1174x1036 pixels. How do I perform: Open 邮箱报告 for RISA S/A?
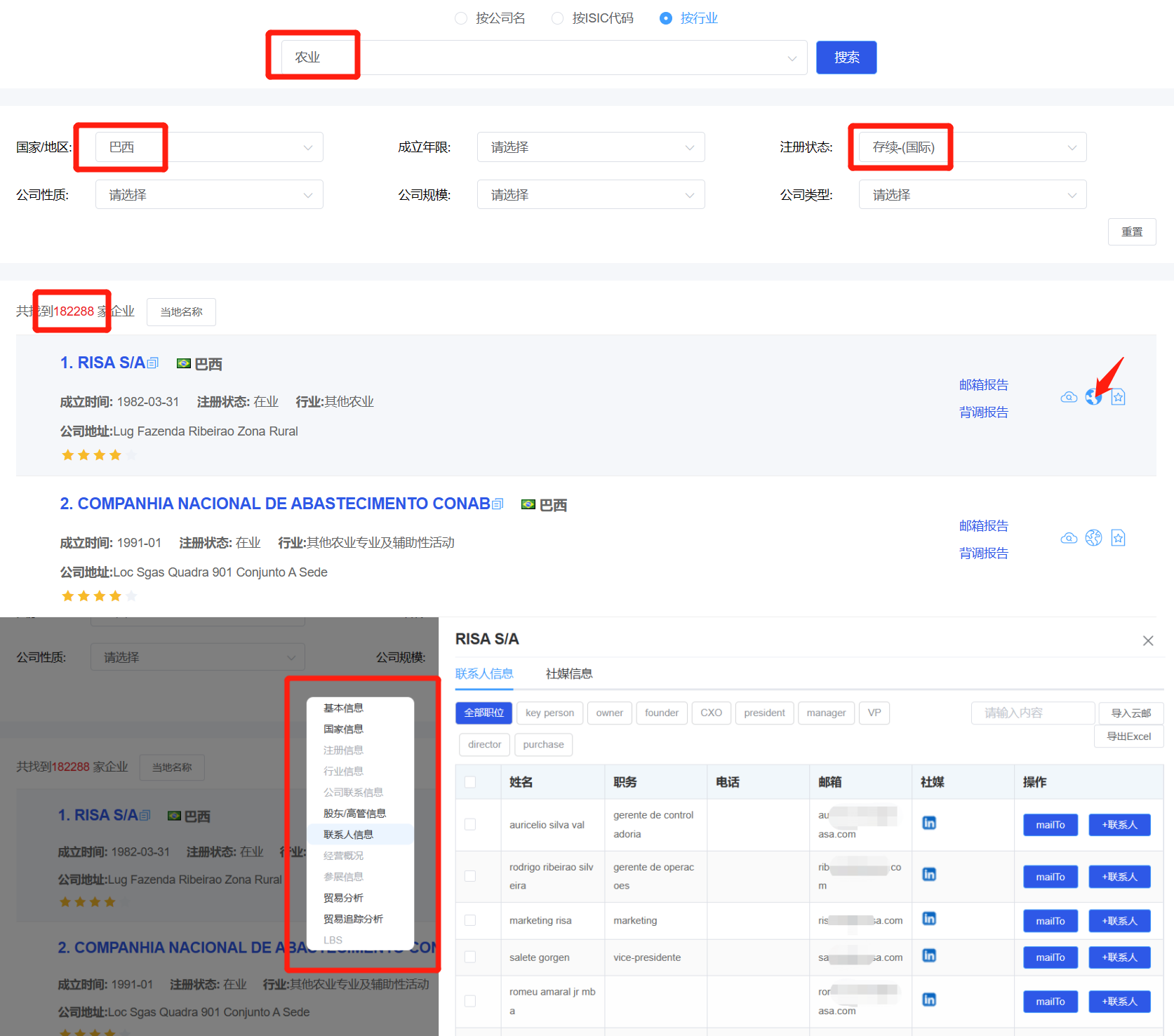984,385
